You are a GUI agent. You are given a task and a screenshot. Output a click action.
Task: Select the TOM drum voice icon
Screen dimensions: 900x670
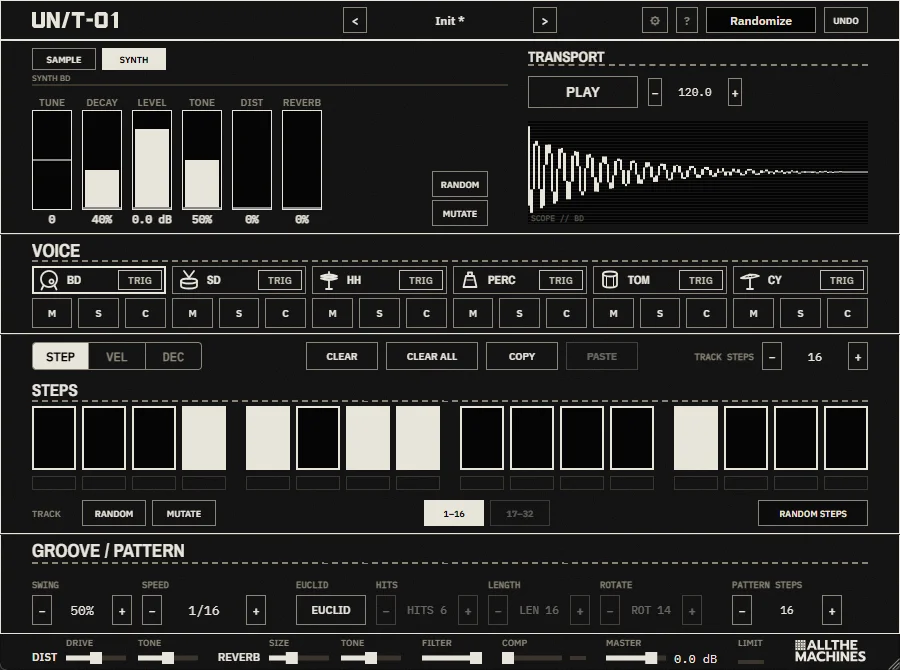[x=610, y=280]
